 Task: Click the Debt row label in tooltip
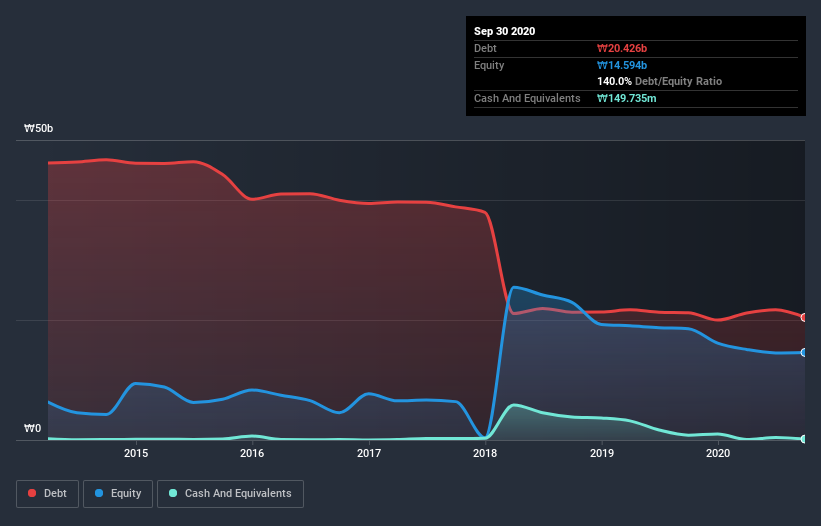point(485,49)
